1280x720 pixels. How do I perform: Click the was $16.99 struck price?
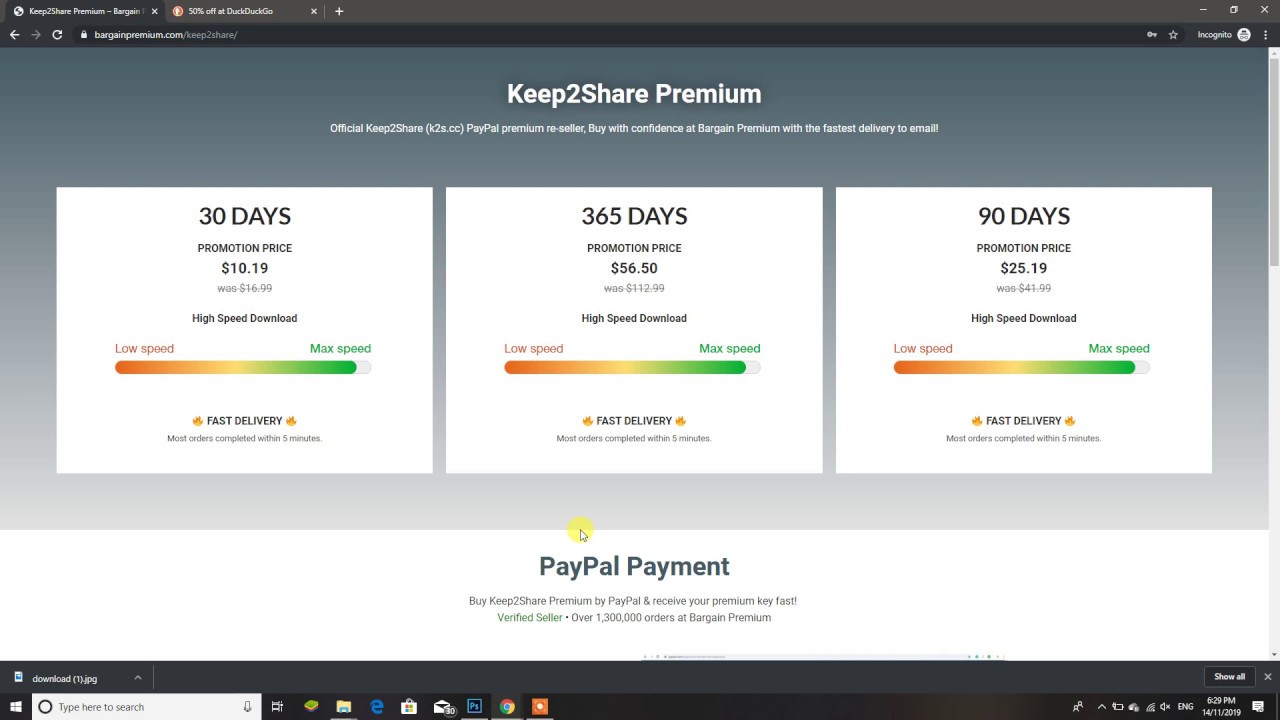(245, 288)
